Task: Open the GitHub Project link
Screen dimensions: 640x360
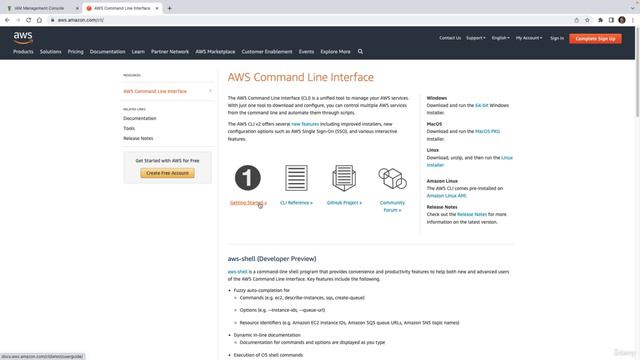Action: (344, 203)
